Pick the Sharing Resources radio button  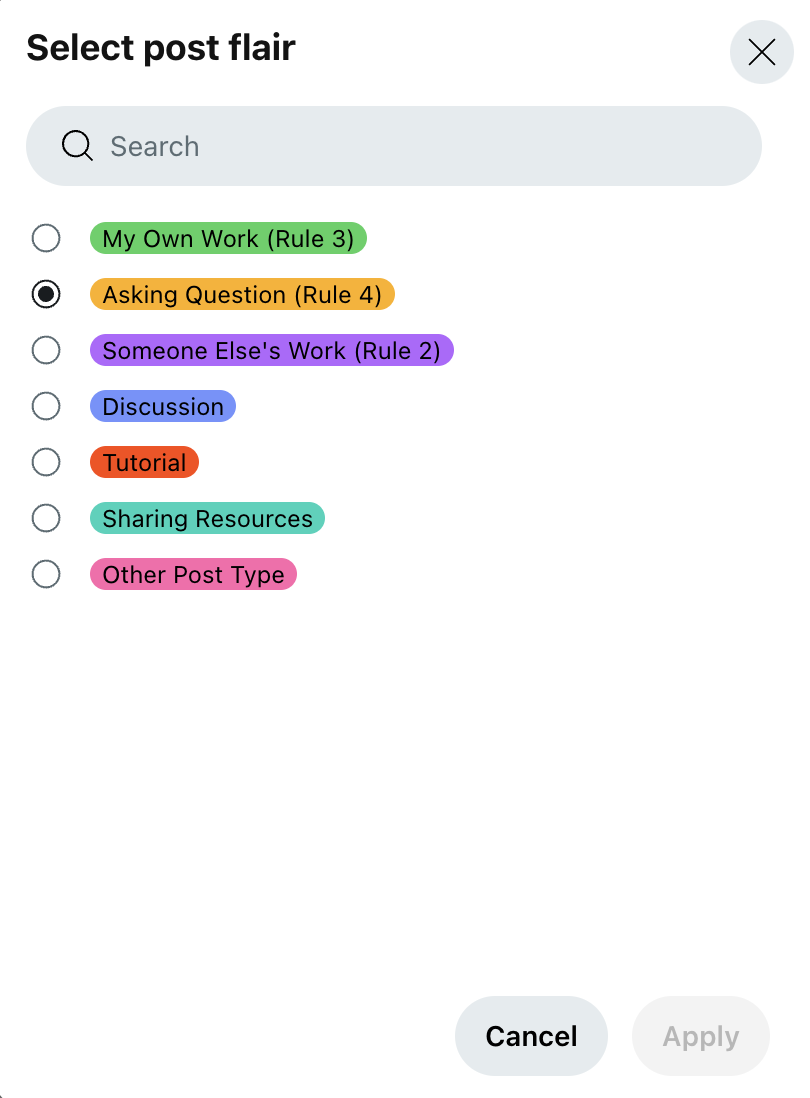46,519
